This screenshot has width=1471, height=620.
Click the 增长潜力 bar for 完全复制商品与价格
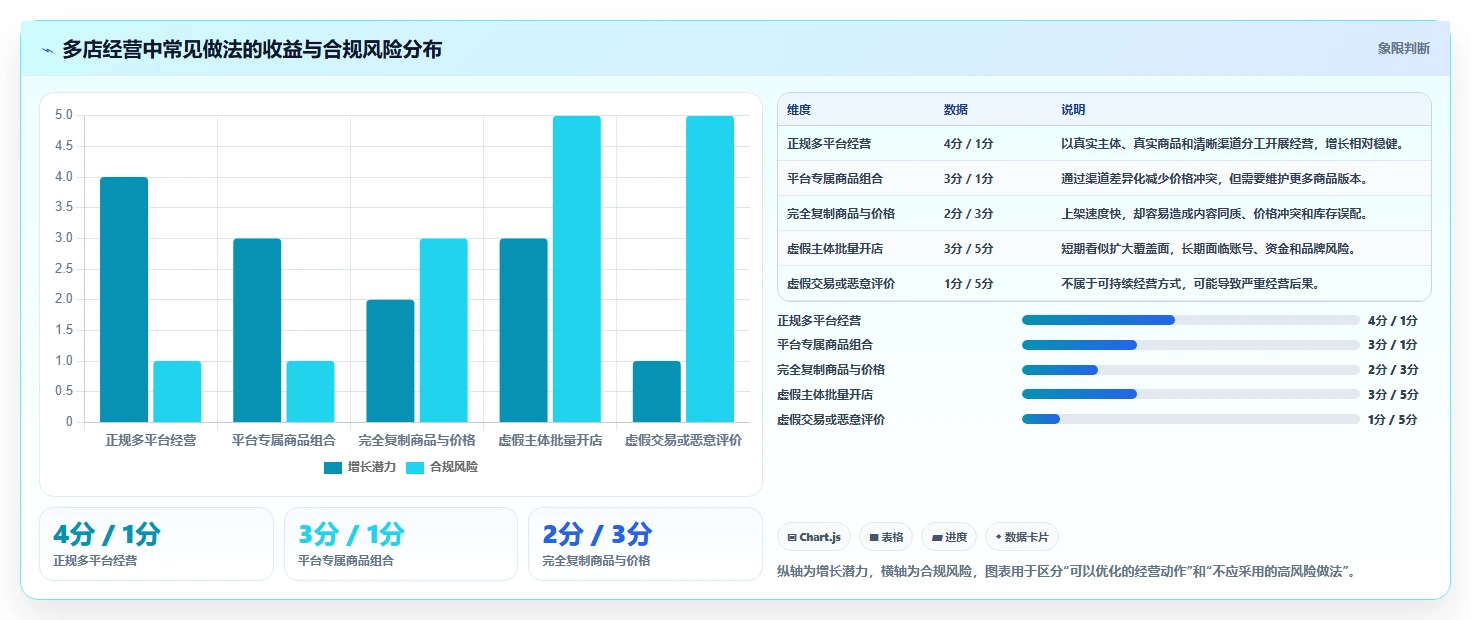pyautogui.click(x=390, y=361)
